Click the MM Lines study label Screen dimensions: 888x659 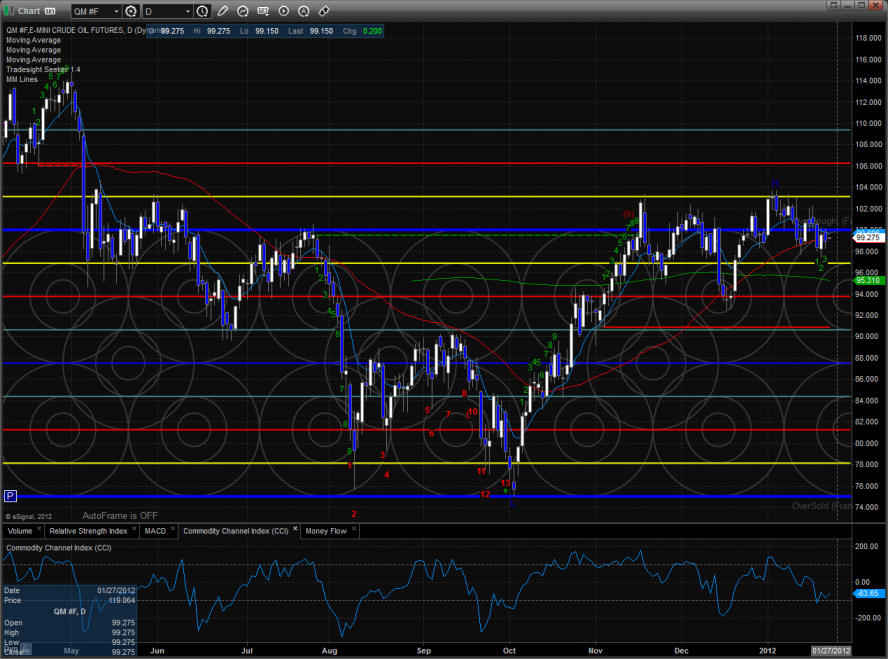22,79
